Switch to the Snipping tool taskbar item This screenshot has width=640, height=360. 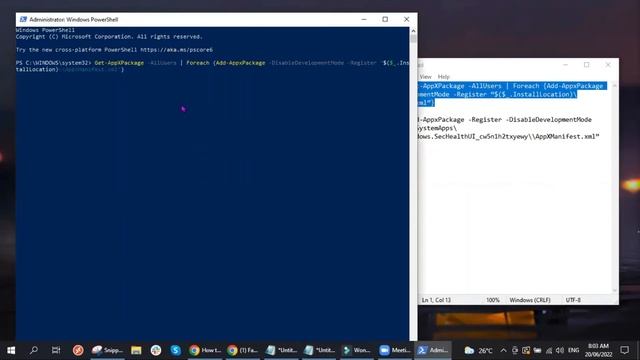coord(107,350)
